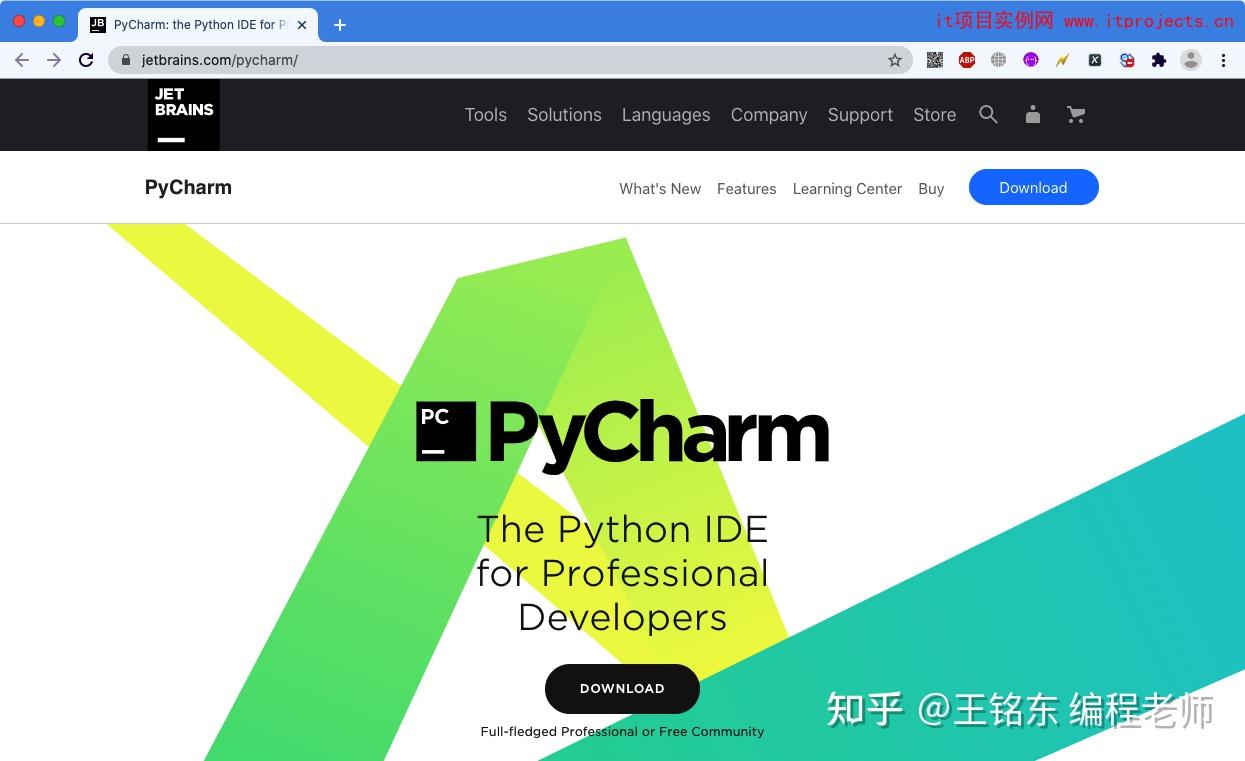This screenshot has height=761, width=1245.
Task: Click the dark X extension icon
Action: click(1095, 60)
